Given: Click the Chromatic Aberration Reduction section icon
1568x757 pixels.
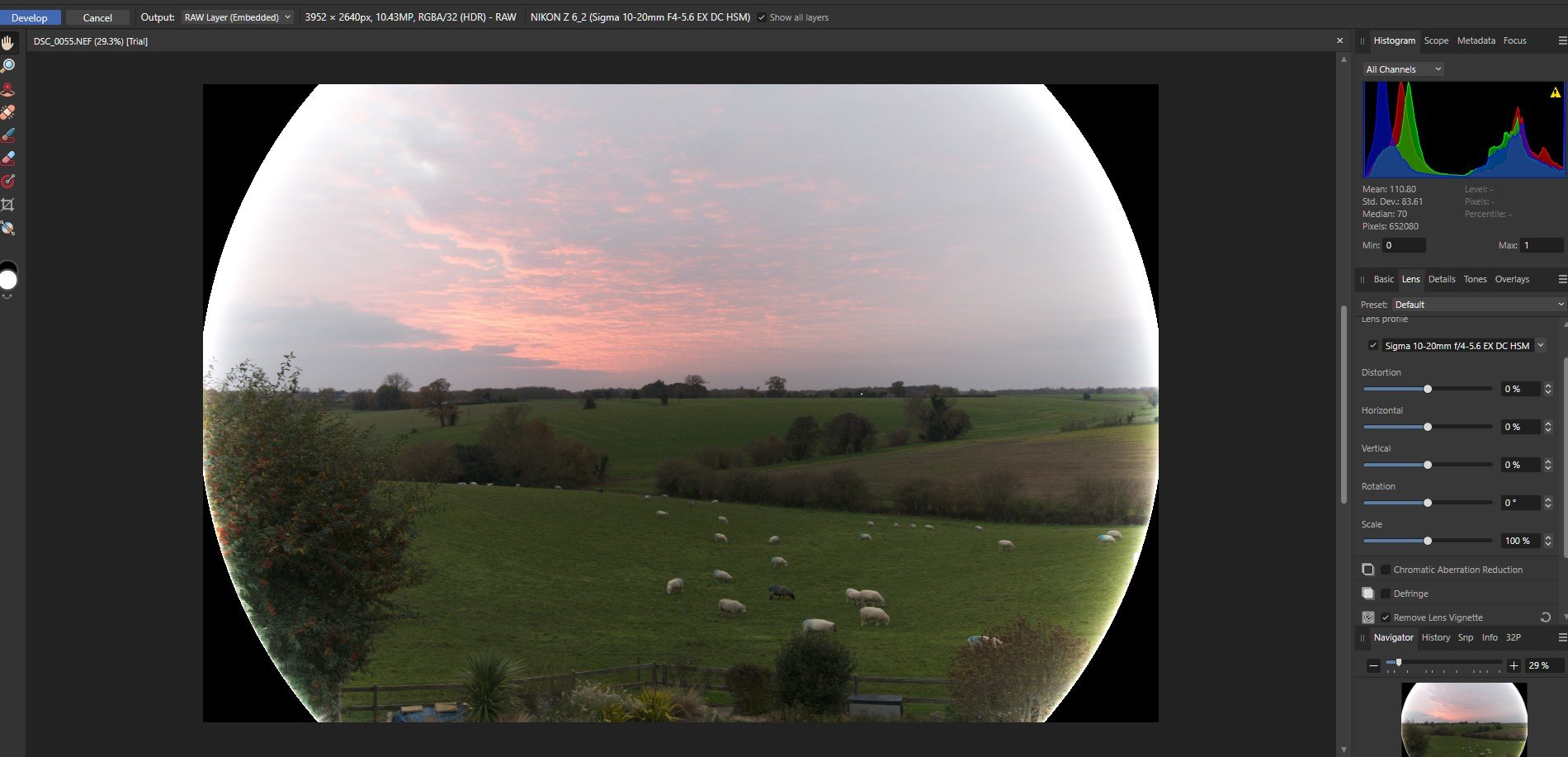Looking at the screenshot, I should [1367, 570].
